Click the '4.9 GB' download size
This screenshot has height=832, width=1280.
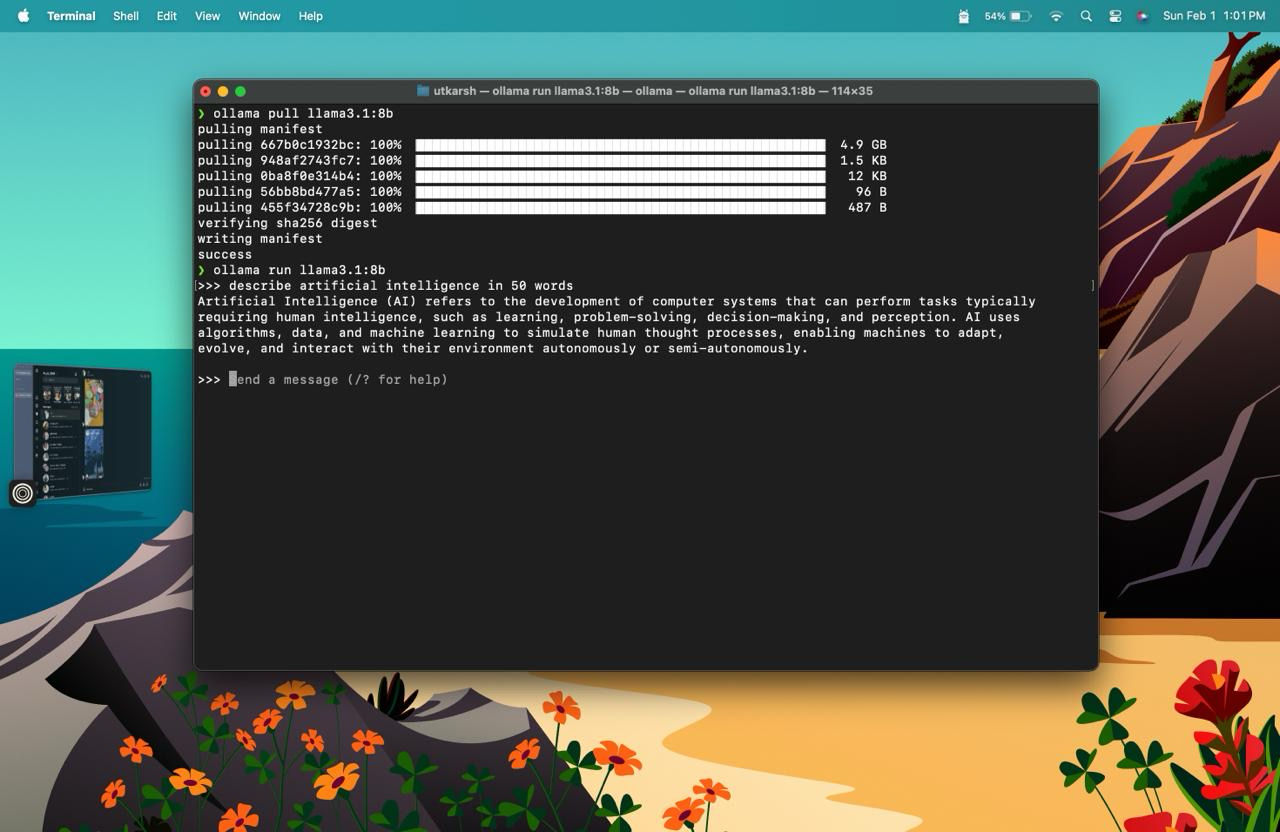click(863, 145)
